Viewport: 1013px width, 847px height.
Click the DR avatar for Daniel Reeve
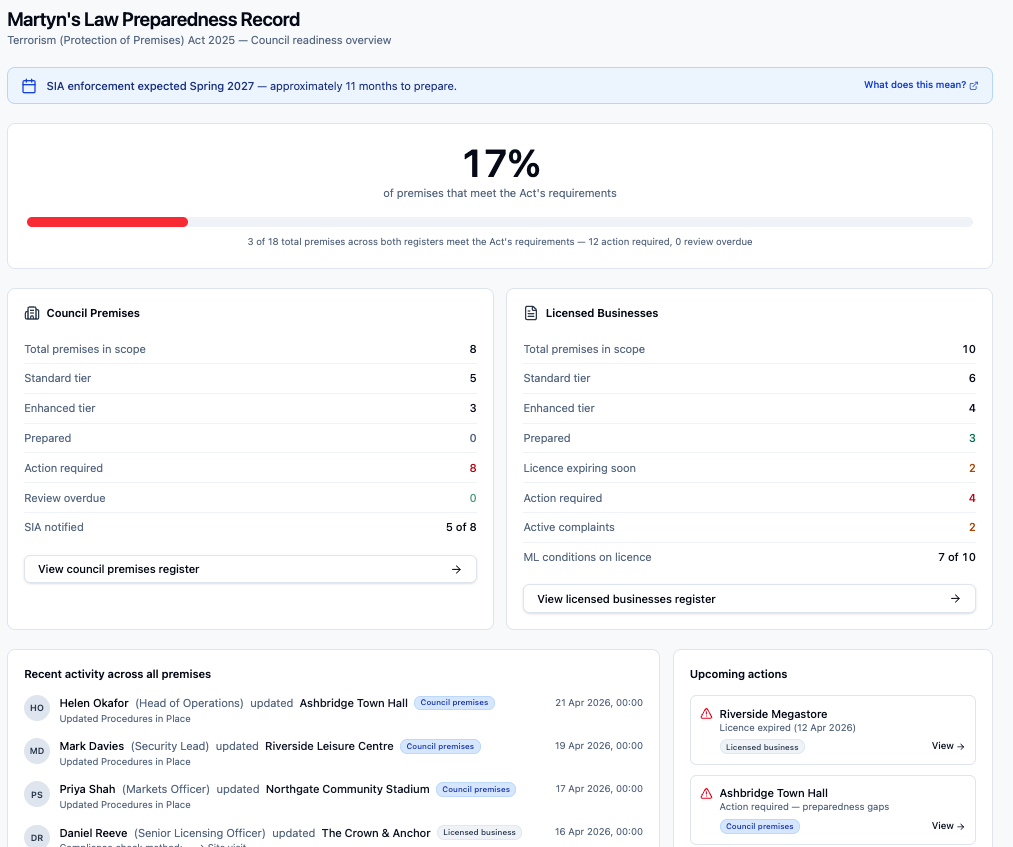[37, 837]
